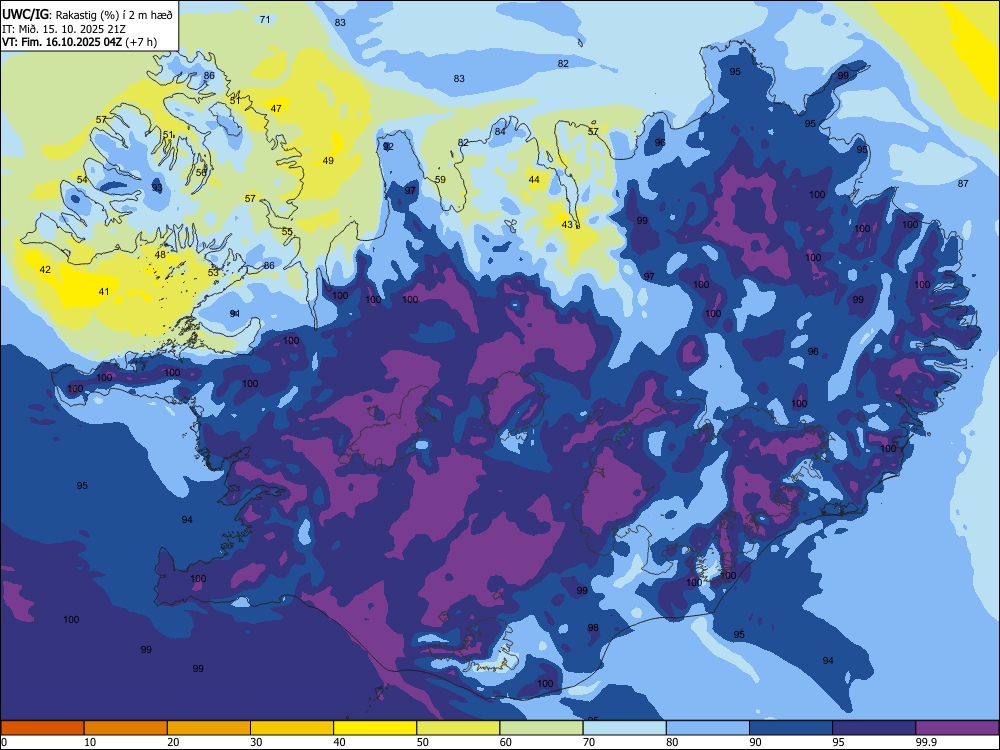1000x750 pixels.
Task: Click the '44' humidity value on the map
Action: (534, 180)
